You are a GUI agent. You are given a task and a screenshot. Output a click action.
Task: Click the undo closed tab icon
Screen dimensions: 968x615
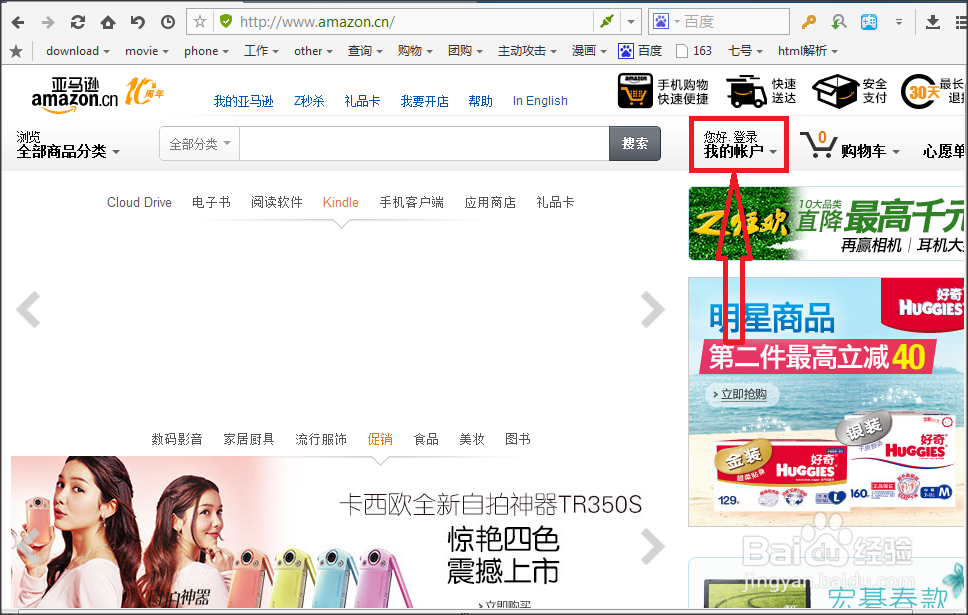click(x=138, y=22)
